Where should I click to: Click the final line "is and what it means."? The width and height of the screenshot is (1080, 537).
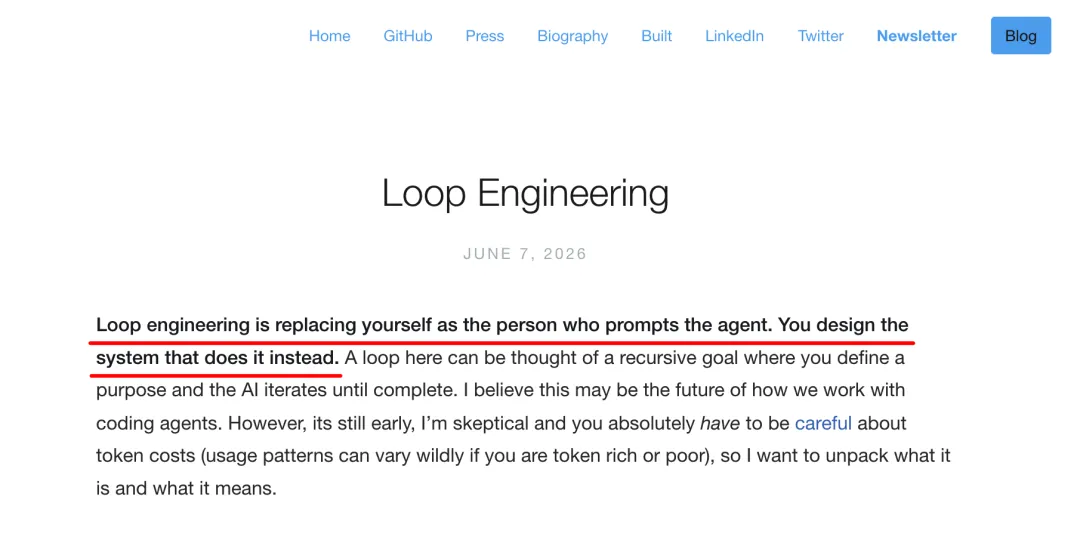[x=186, y=489]
